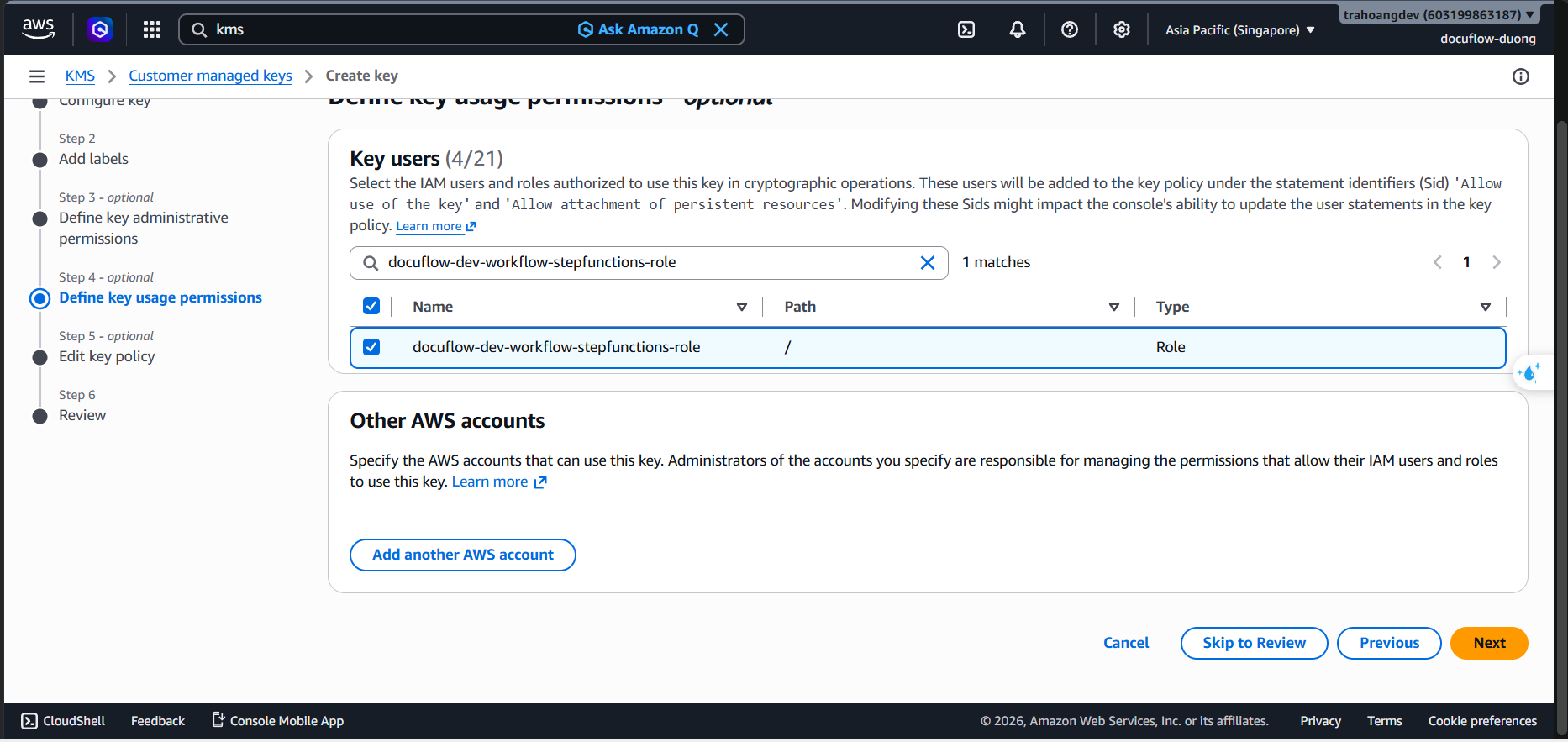Sort the table by Name column
This screenshot has height=742, width=1568.
[x=742, y=307]
